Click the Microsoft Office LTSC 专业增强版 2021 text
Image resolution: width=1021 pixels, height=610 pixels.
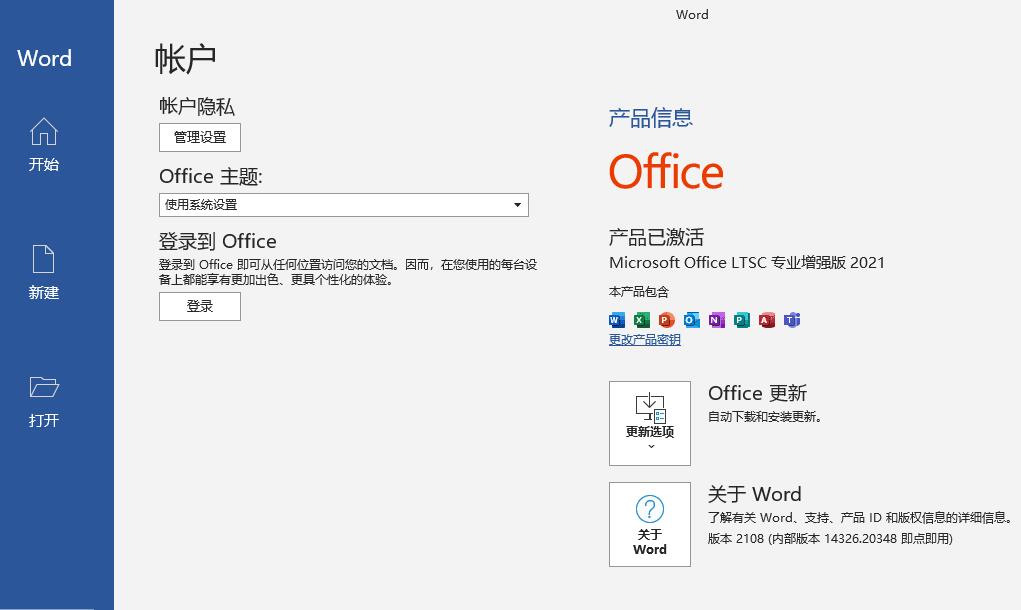pyautogui.click(x=747, y=262)
